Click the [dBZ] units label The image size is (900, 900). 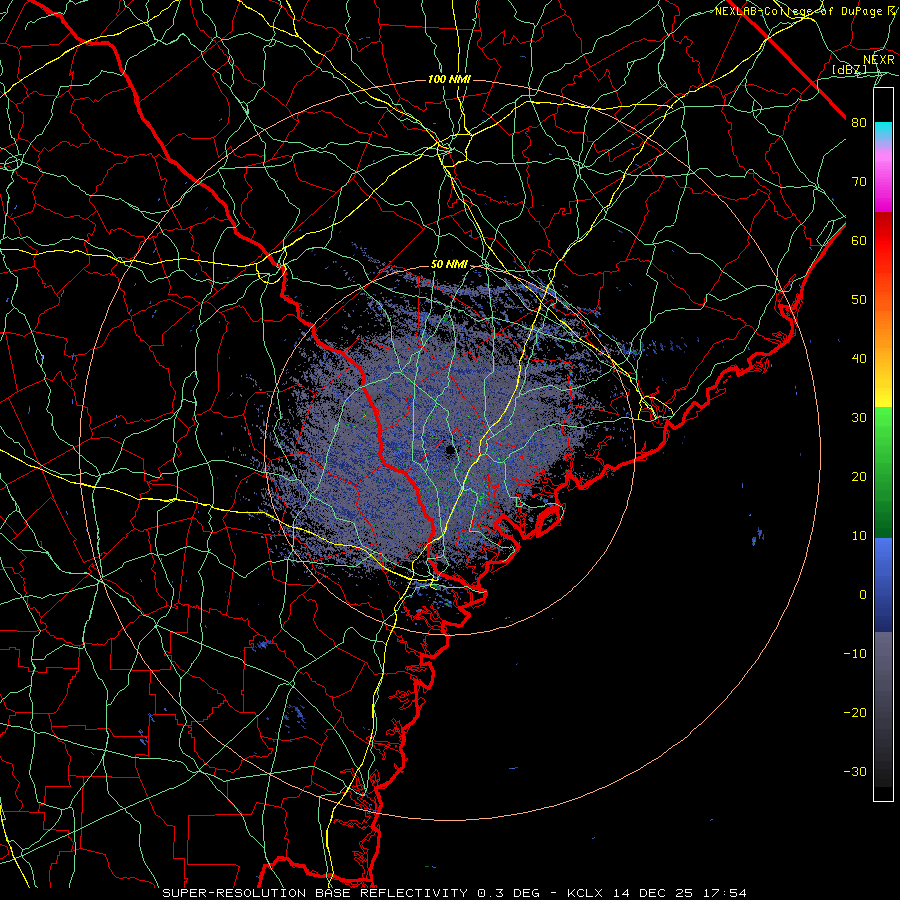(850, 70)
